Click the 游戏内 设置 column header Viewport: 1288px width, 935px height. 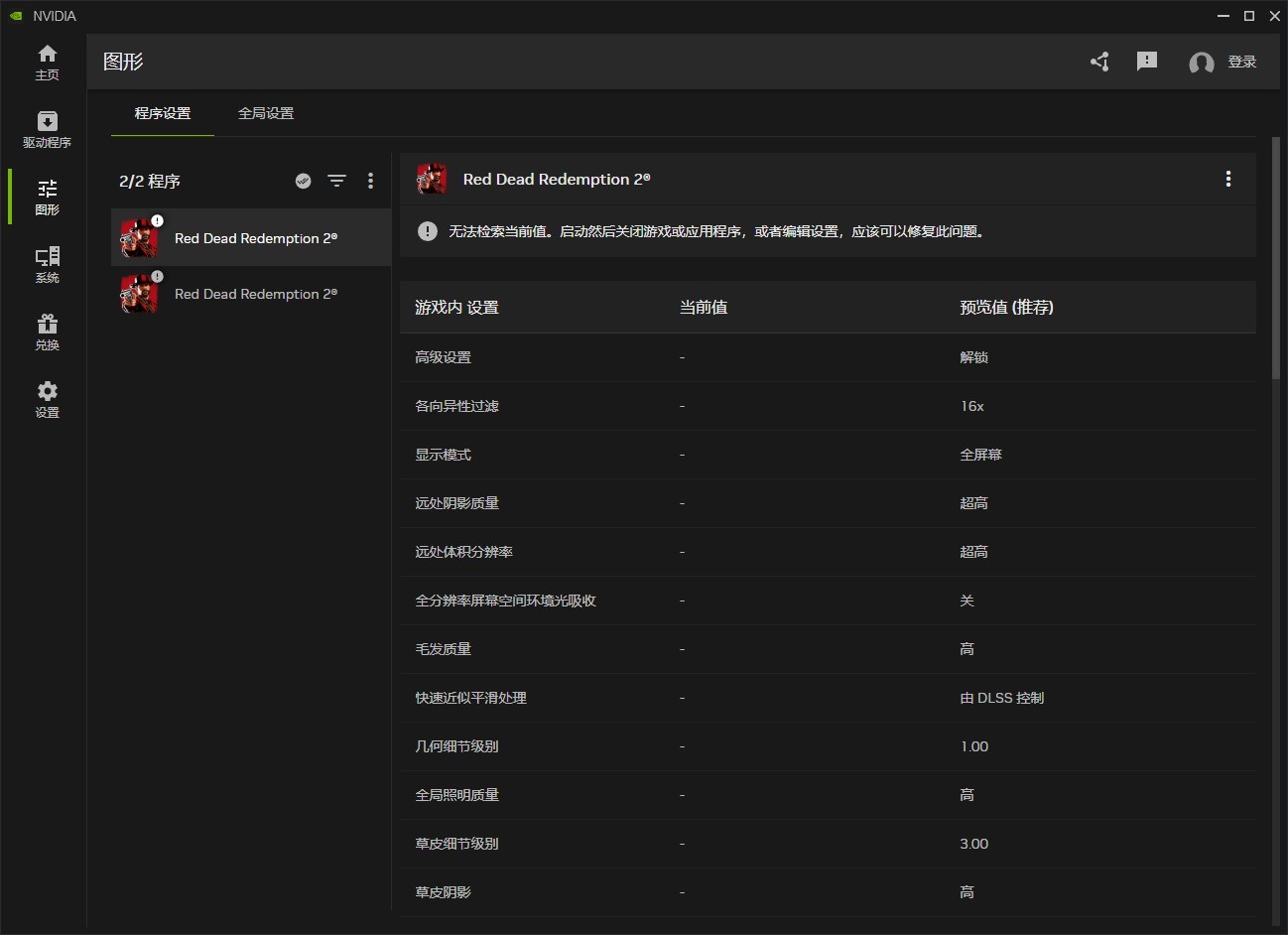456,307
